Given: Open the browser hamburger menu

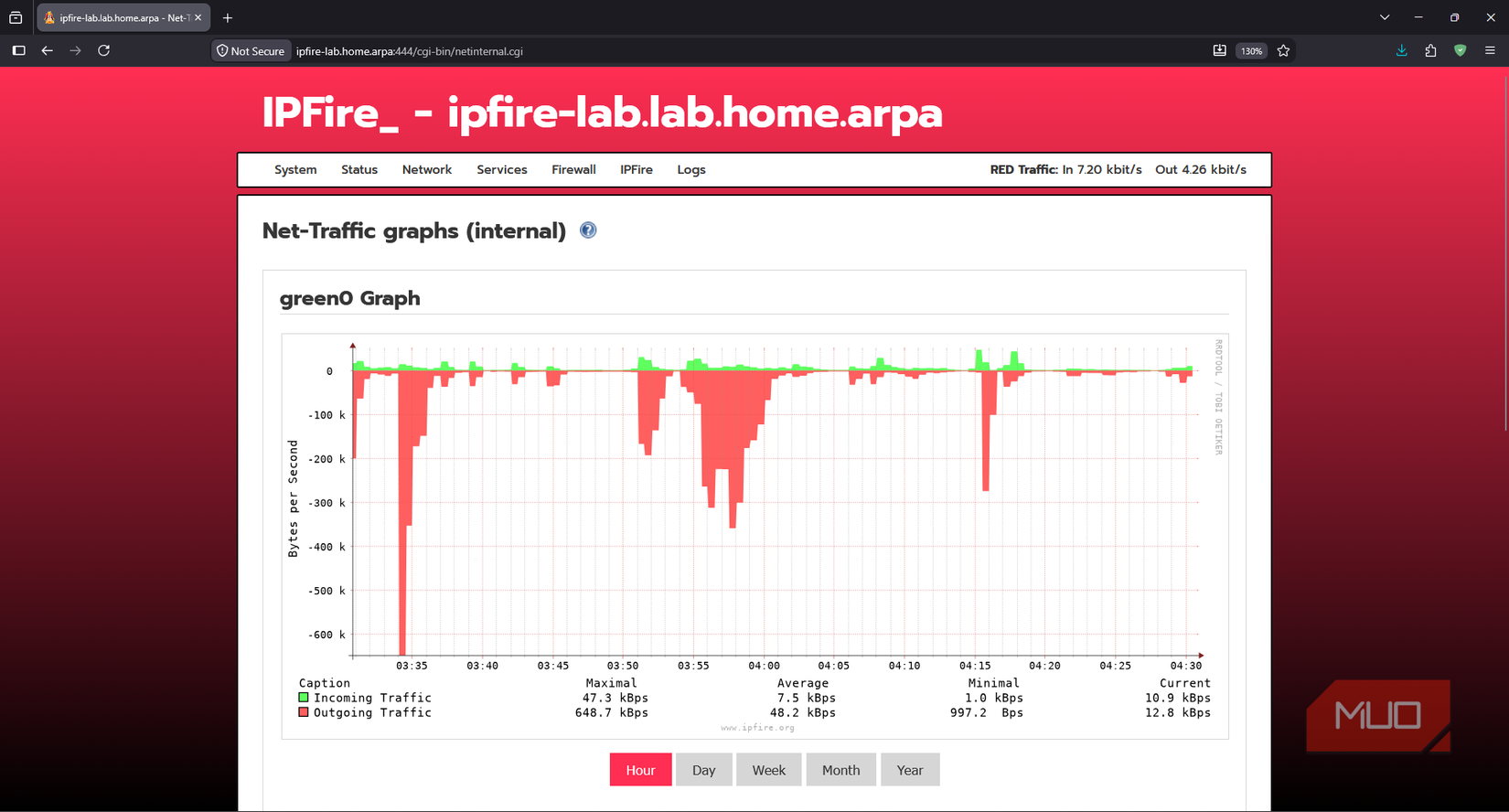Looking at the screenshot, I should (x=1490, y=51).
